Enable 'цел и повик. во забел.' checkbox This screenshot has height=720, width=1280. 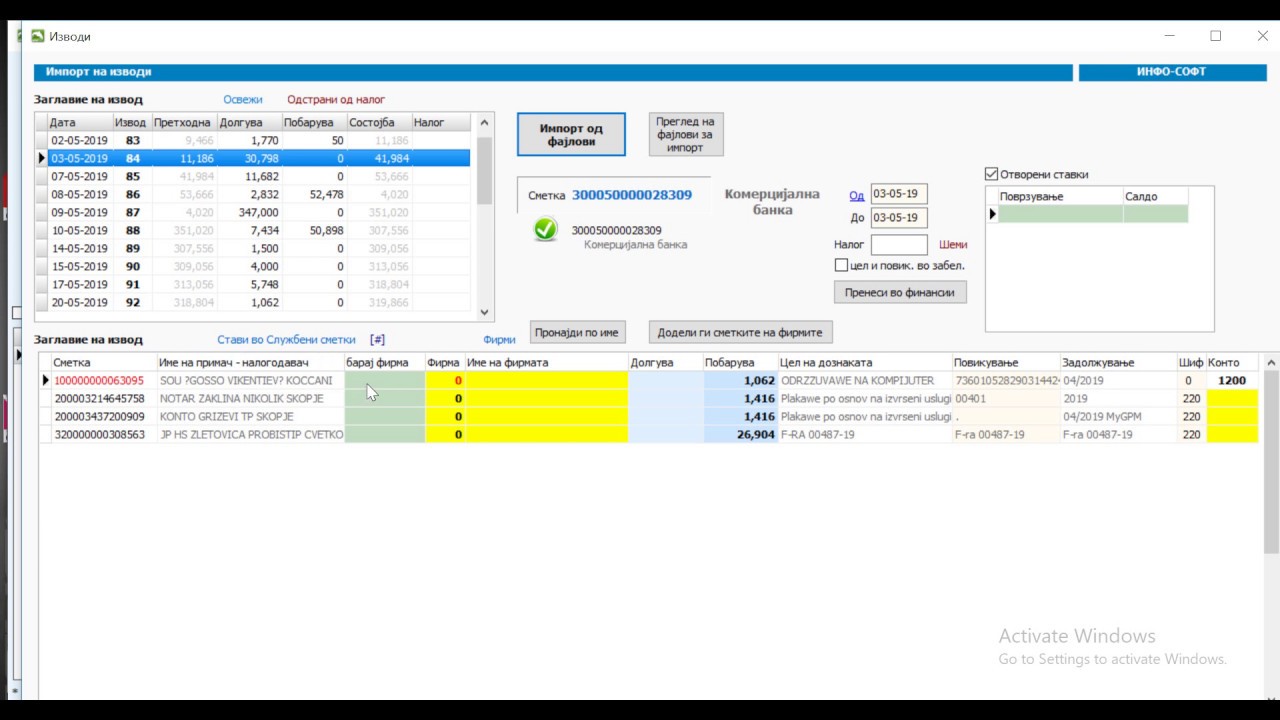click(x=841, y=266)
